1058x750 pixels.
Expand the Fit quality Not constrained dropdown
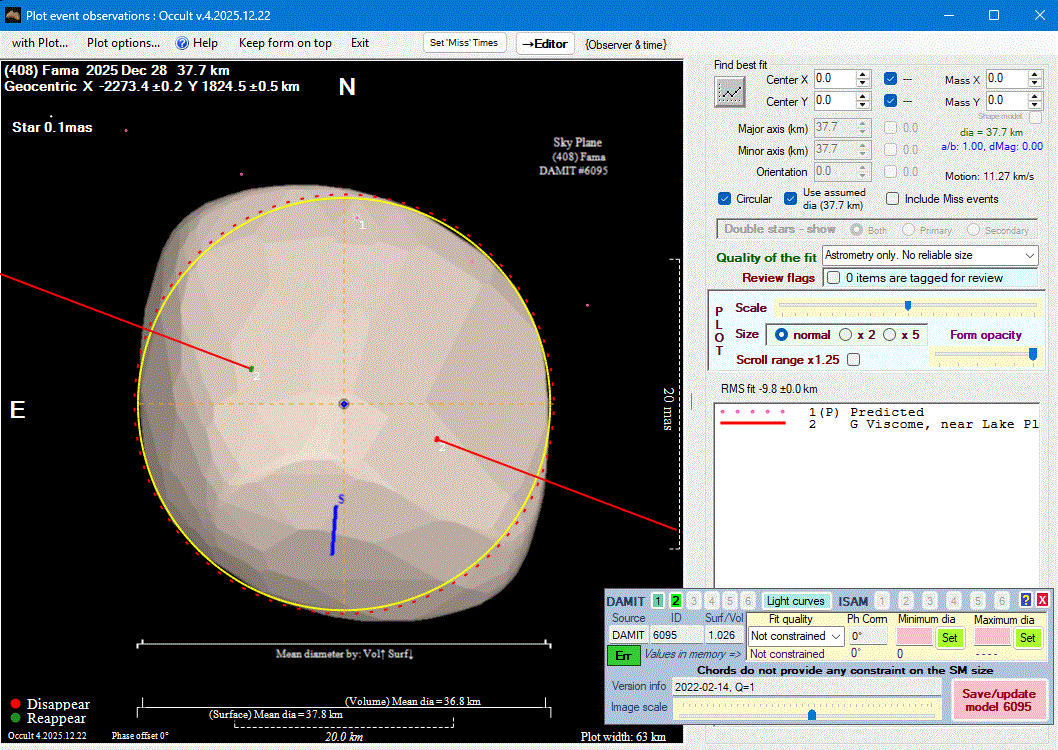point(796,636)
